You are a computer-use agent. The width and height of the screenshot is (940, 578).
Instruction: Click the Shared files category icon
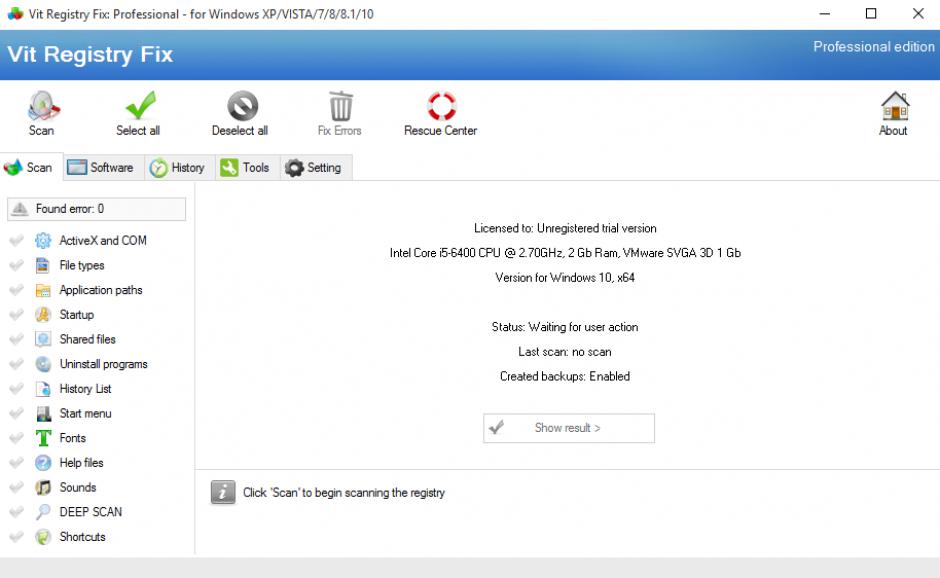(43, 339)
